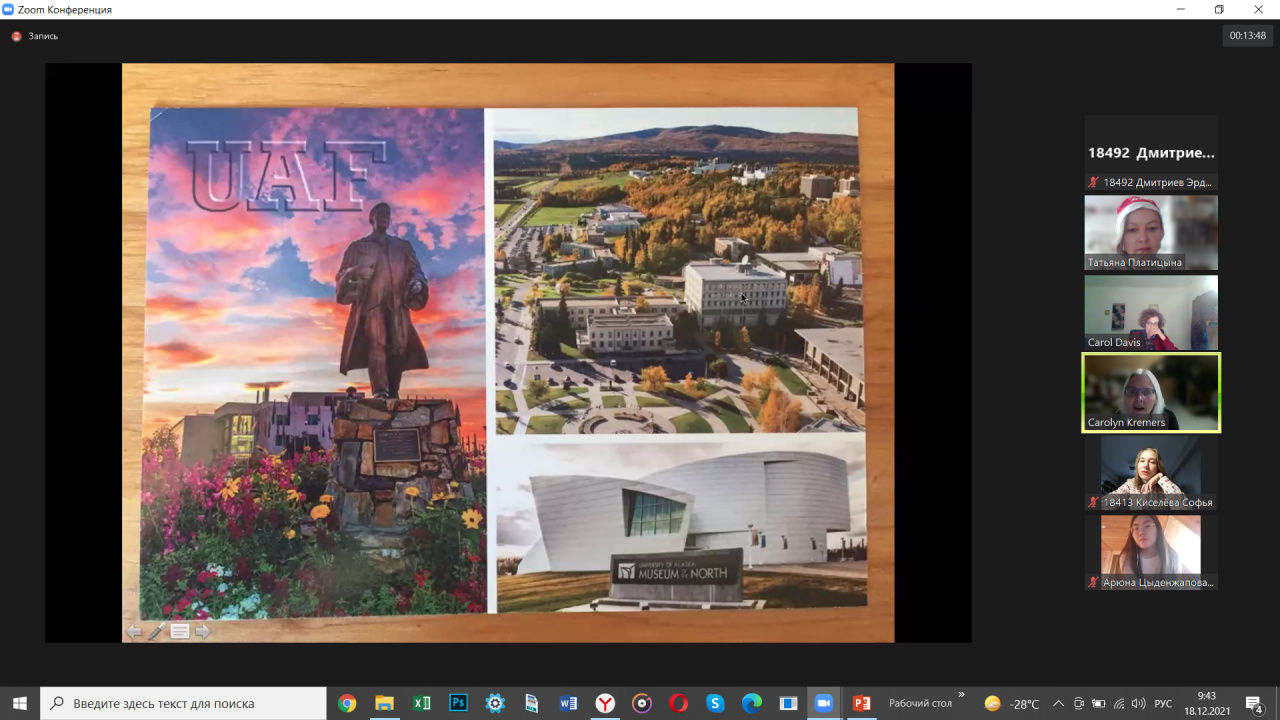The height and width of the screenshot is (720, 1280).
Task: Click the next slide arrow on the presentation
Action: [x=203, y=631]
